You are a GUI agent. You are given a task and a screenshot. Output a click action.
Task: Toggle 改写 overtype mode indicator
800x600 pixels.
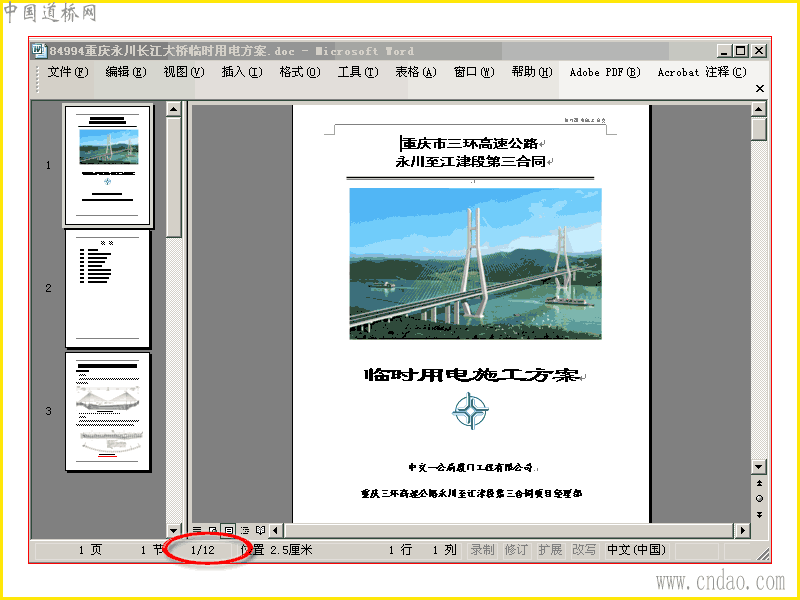click(x=584, y=549)
